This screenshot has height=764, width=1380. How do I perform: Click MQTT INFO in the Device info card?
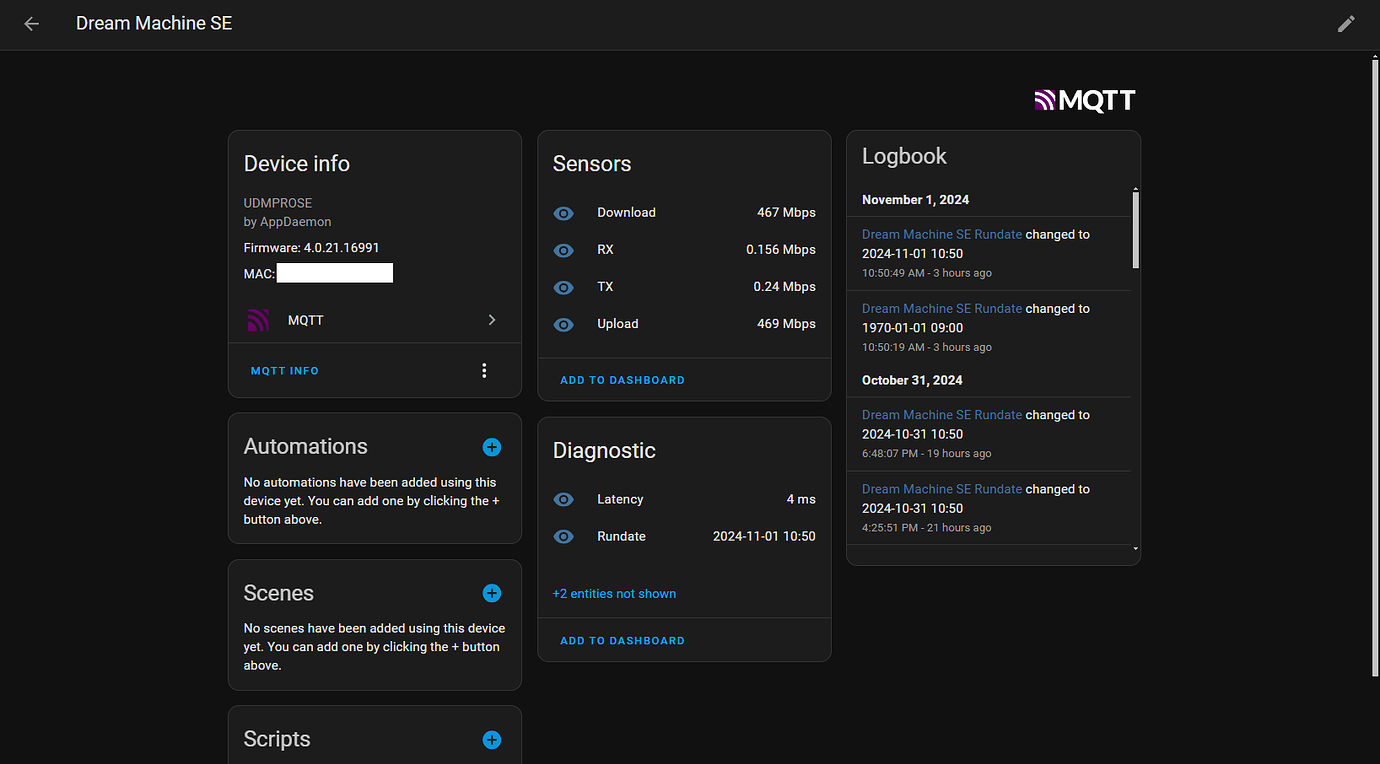pyautogui.click(x=284, y=369)
